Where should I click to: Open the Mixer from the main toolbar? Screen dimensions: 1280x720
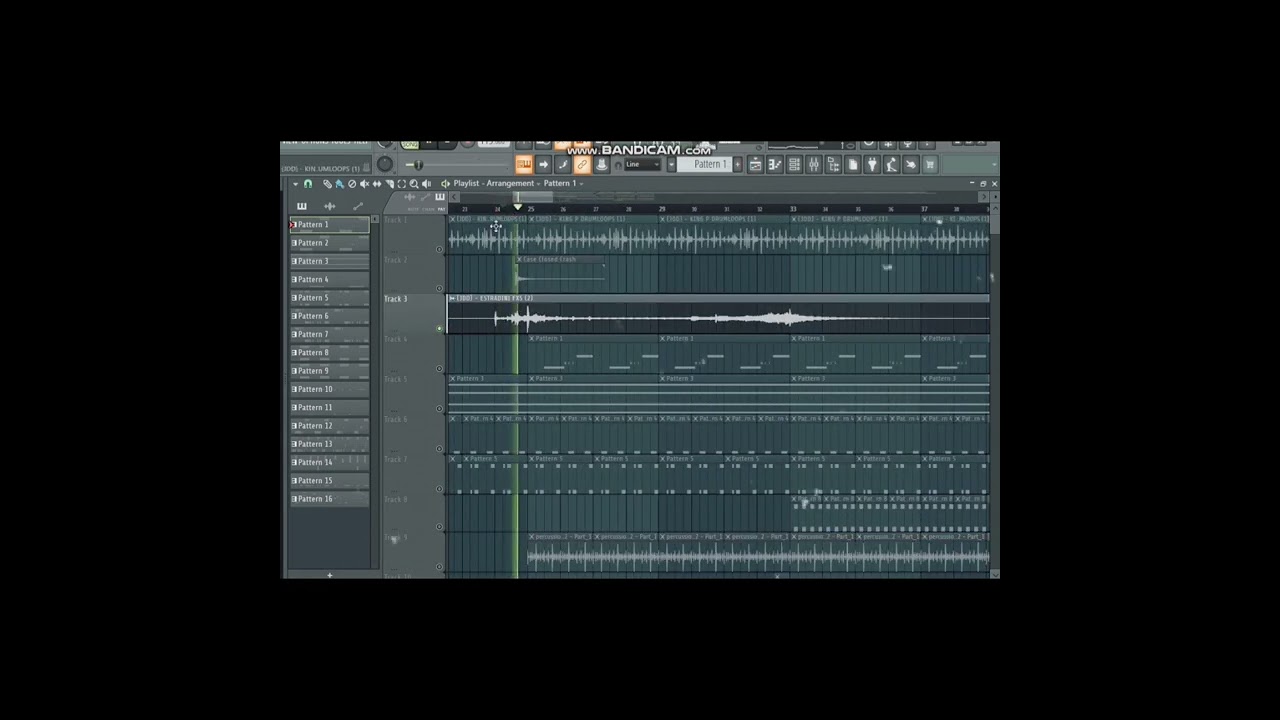(x=813, y=165)
